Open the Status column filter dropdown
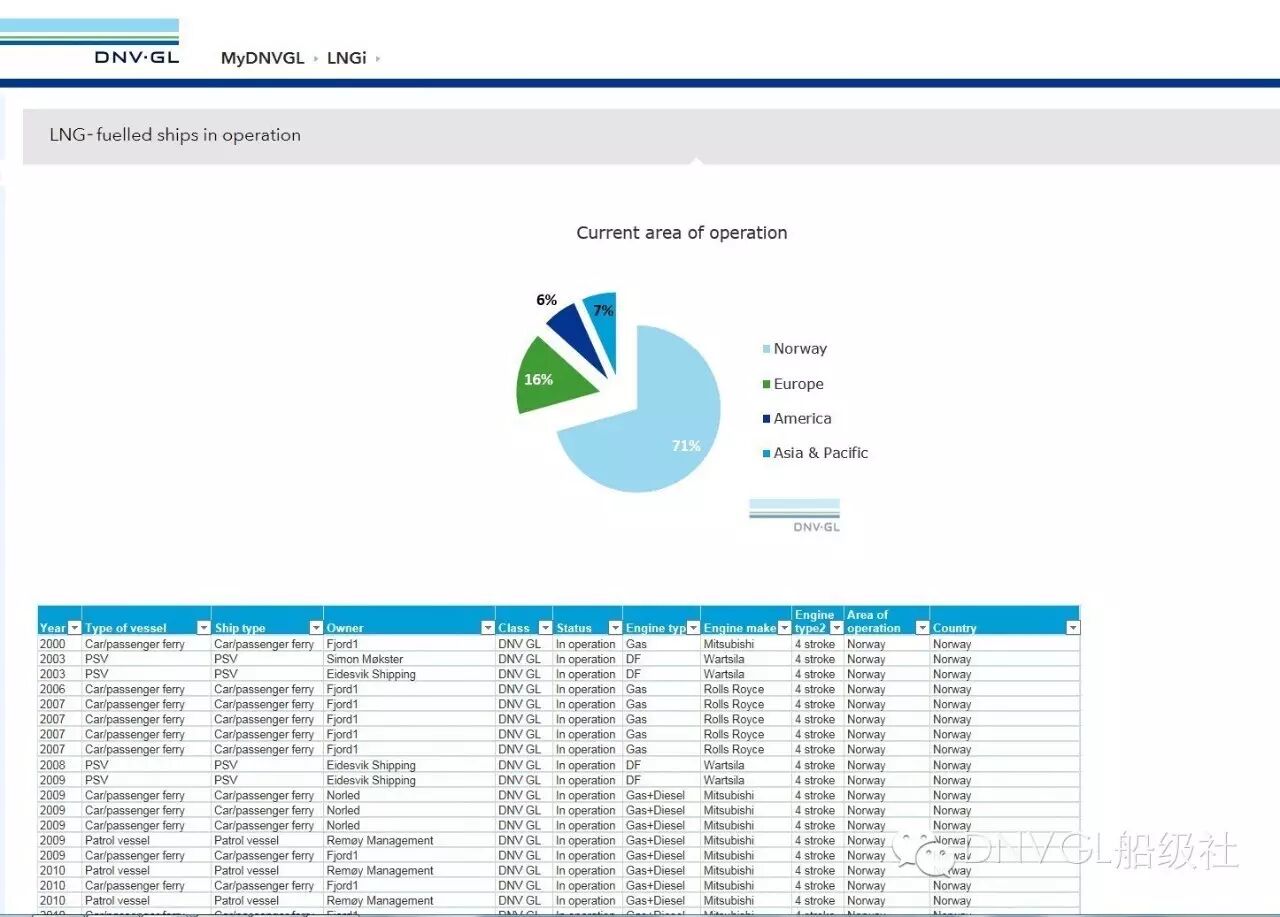Image resolution: width=1280 pixels, height=917 pixels. (615, 628)
